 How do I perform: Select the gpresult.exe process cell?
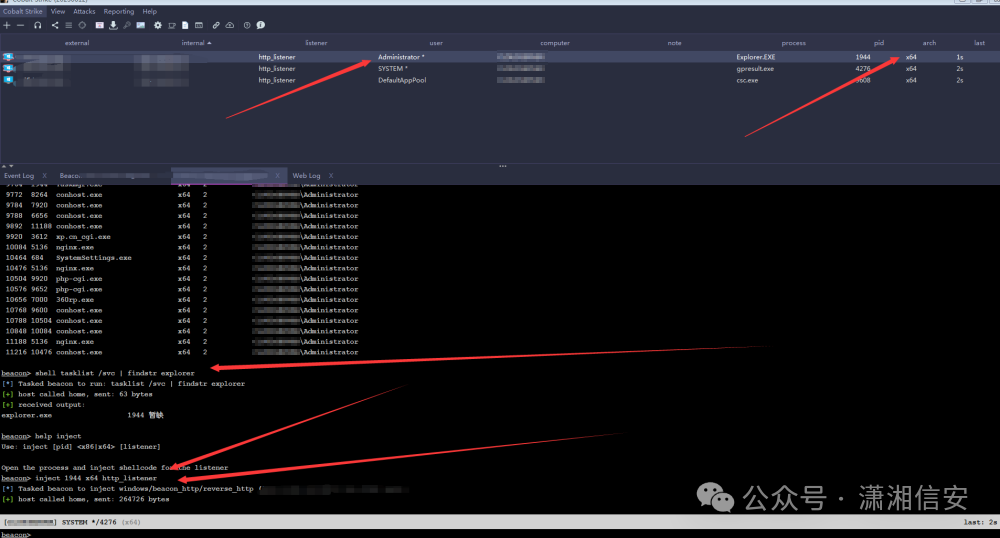click(x=755, y=68)
